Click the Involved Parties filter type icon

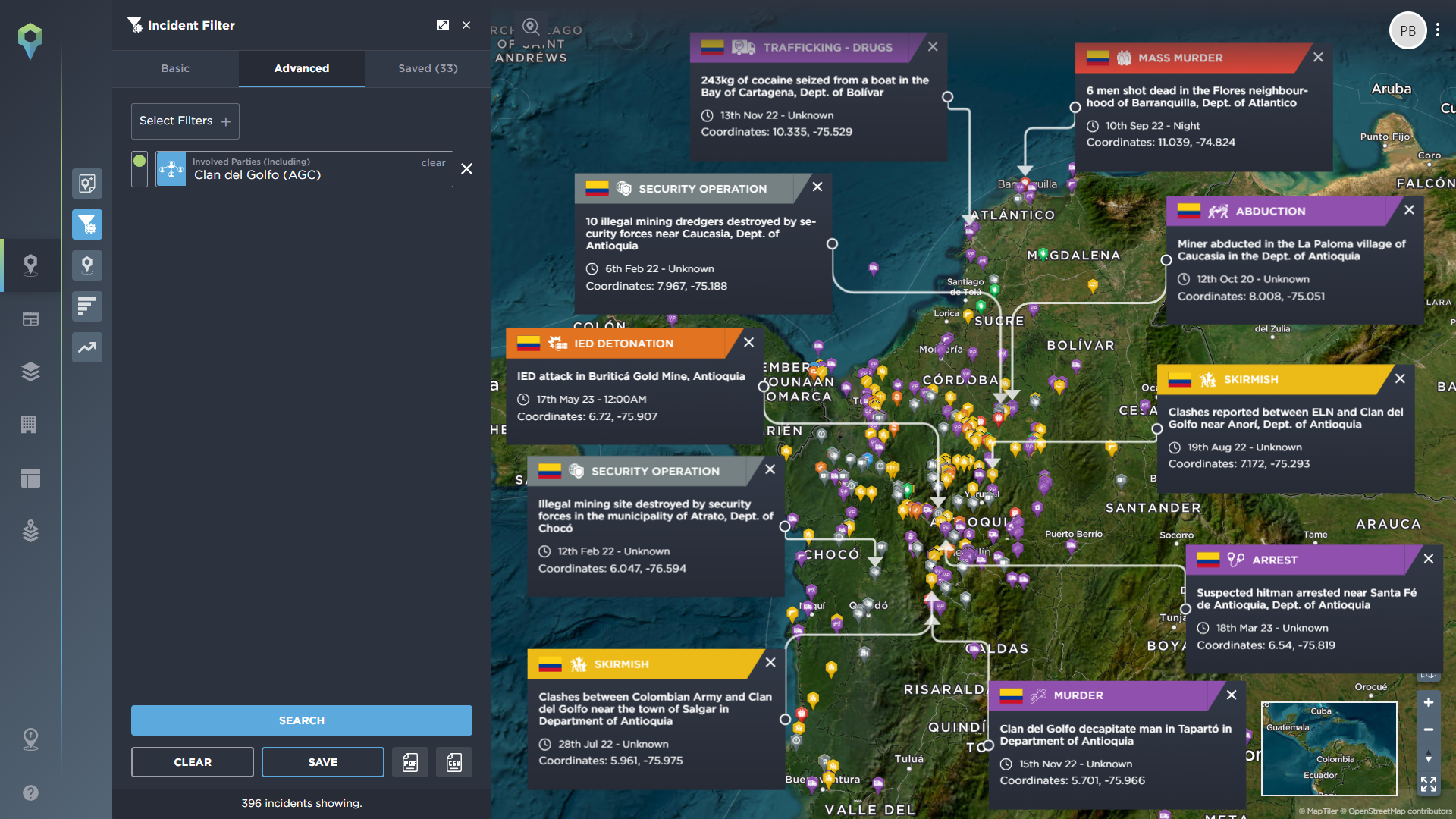point(171,169)
